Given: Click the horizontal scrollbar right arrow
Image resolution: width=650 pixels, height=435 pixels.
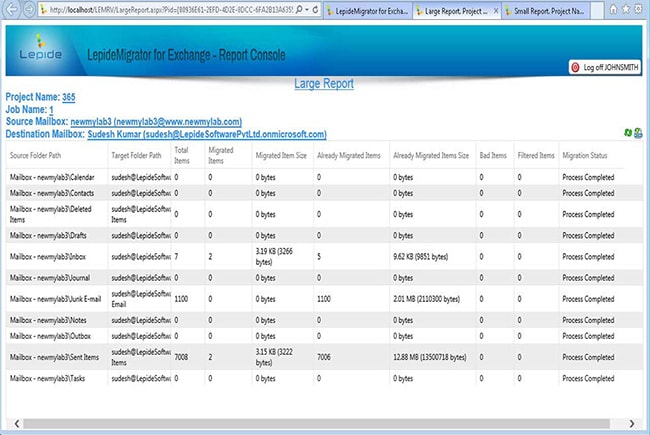Looking at the screenshot, I should tap(631, 423).
